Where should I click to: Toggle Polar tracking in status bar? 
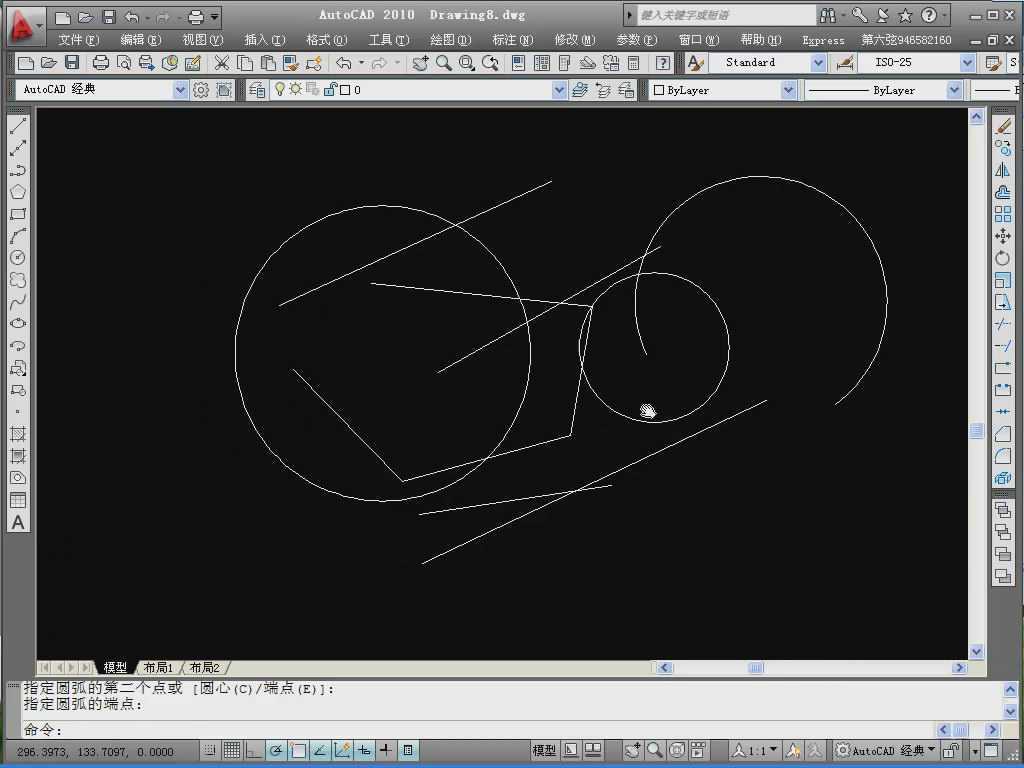[276, 750]
